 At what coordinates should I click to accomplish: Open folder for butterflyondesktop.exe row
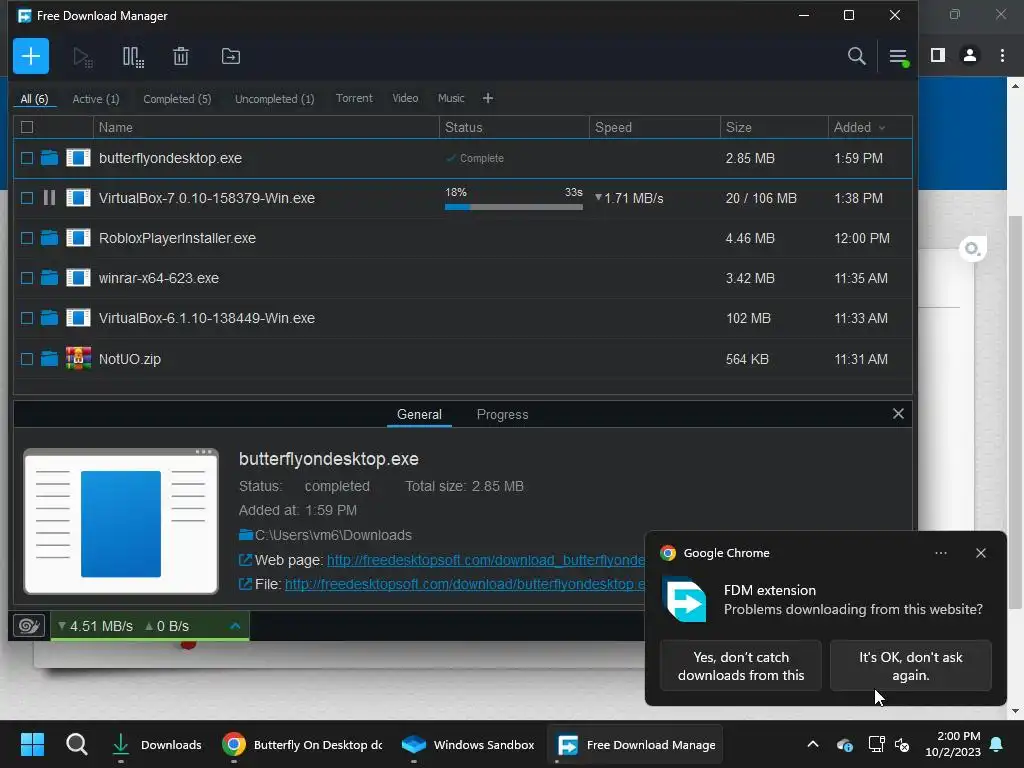pyautogui.click(x=49, y=158)
